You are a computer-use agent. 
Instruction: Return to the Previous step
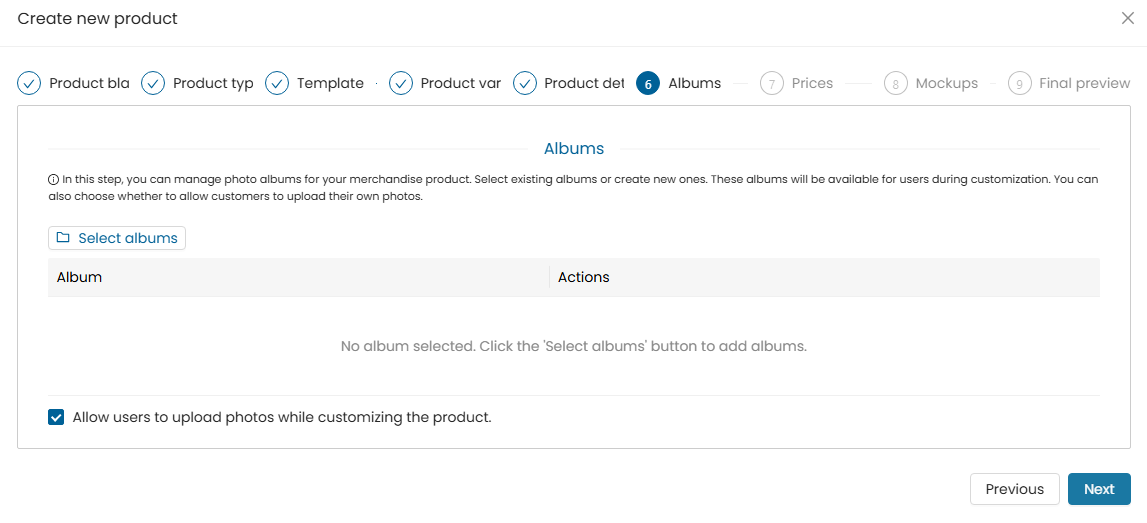click(1015, 489)
